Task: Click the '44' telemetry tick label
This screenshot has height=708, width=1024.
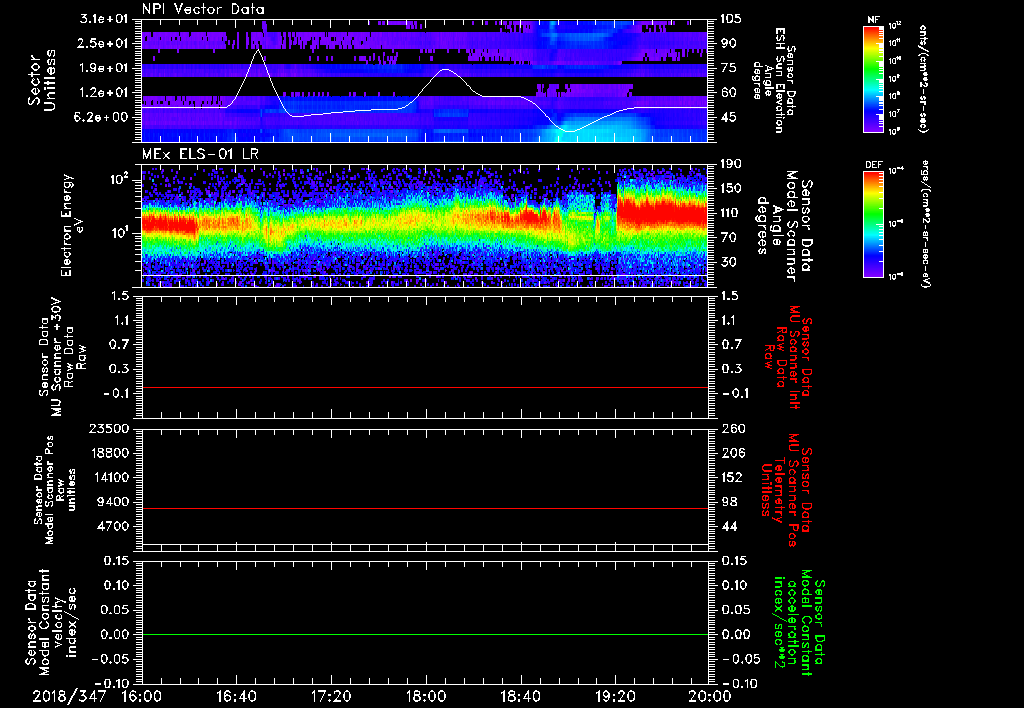Action: click(728, 526)
